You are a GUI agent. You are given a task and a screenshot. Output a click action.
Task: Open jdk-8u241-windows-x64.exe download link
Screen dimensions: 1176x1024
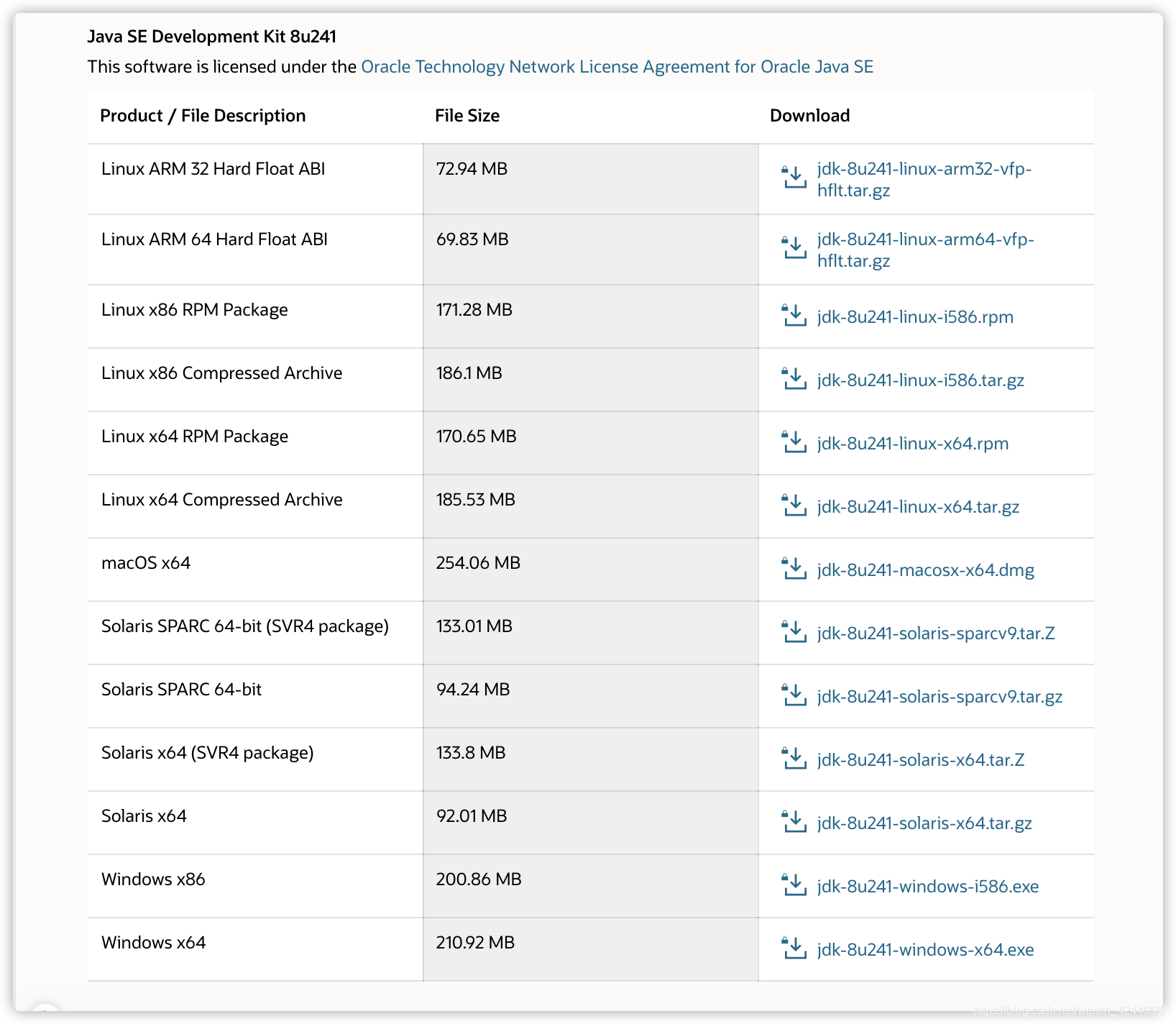pos(926,949)
